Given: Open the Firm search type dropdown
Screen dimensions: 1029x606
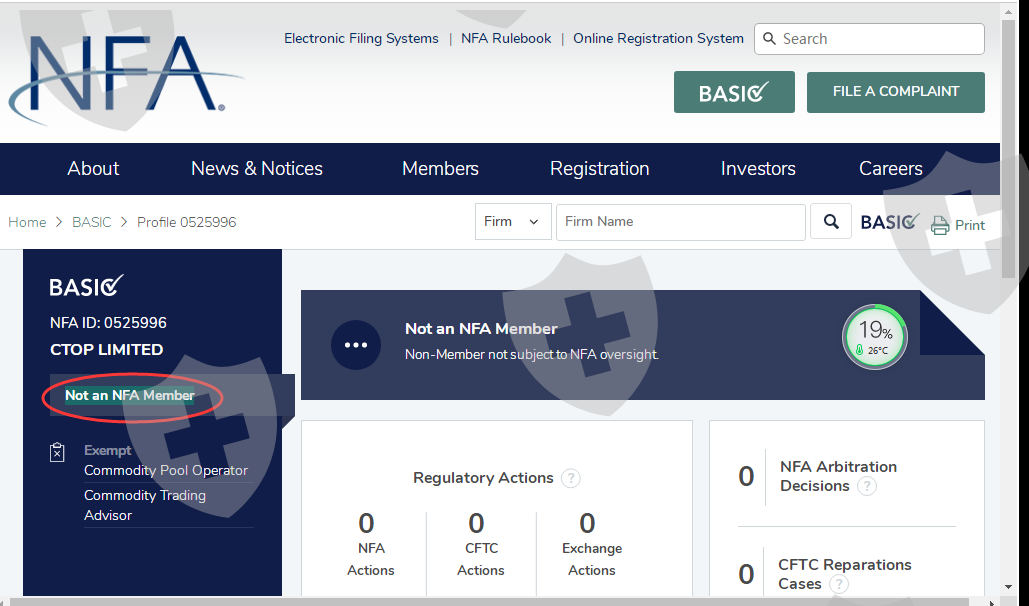Looking at the screenshot, I should point(512,222).
